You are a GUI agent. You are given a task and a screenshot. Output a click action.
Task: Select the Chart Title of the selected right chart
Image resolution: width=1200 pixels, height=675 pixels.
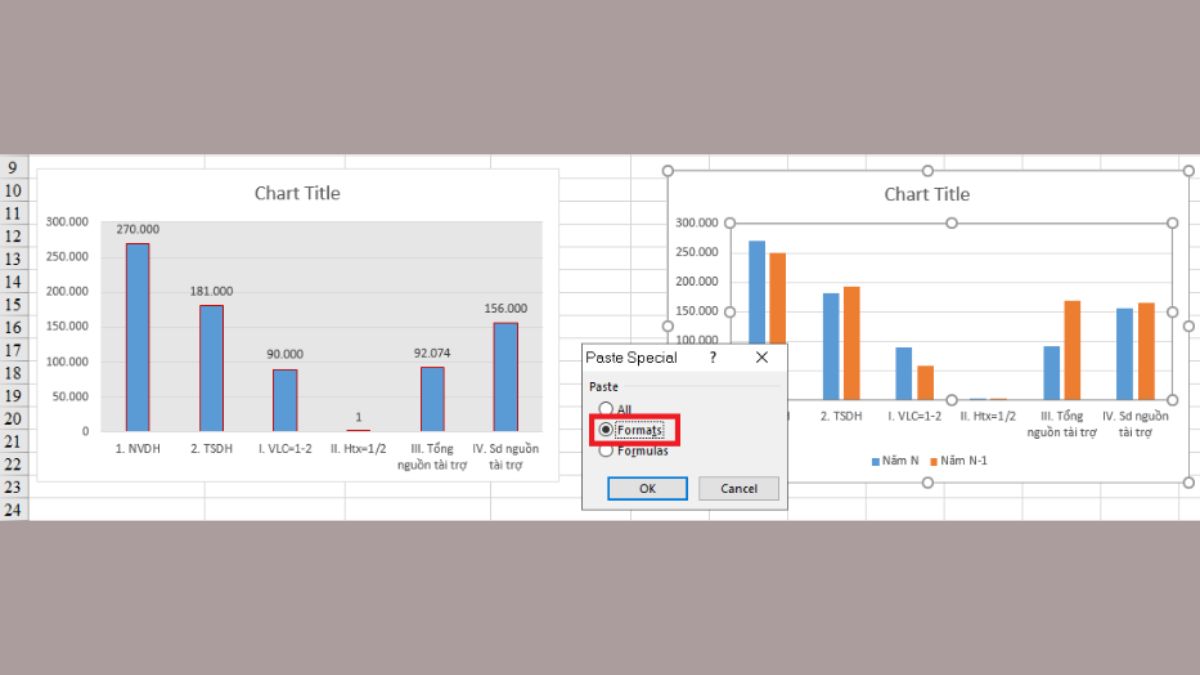pos(927,194)
